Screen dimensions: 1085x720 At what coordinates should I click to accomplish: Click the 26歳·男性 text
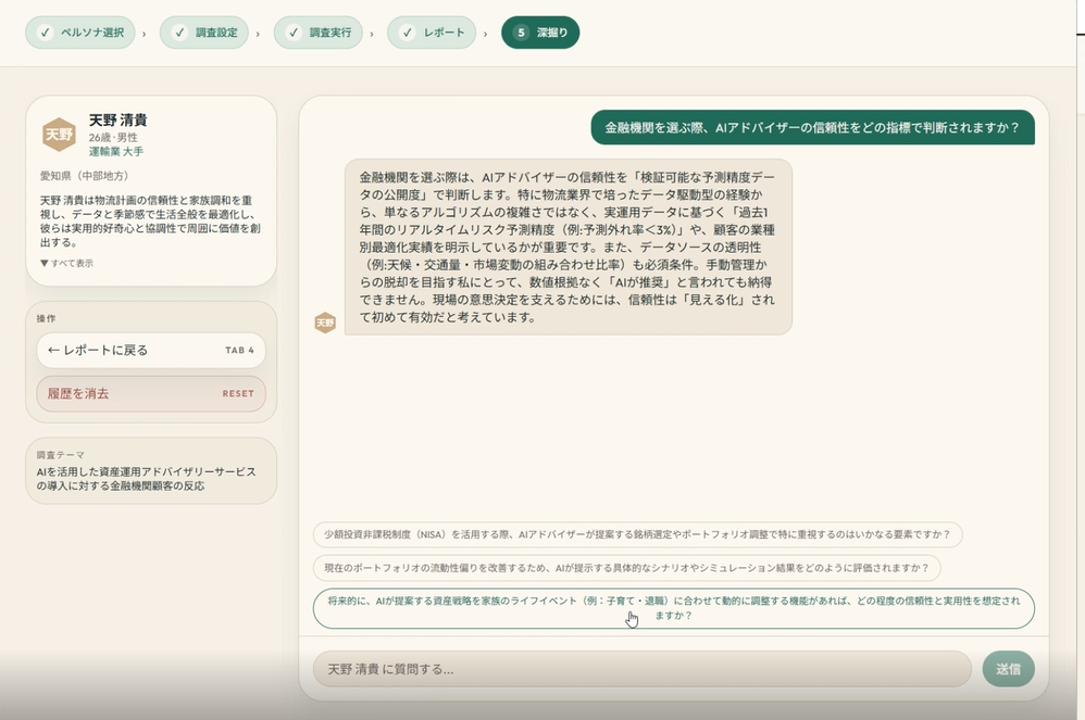(x=113, y=138)
